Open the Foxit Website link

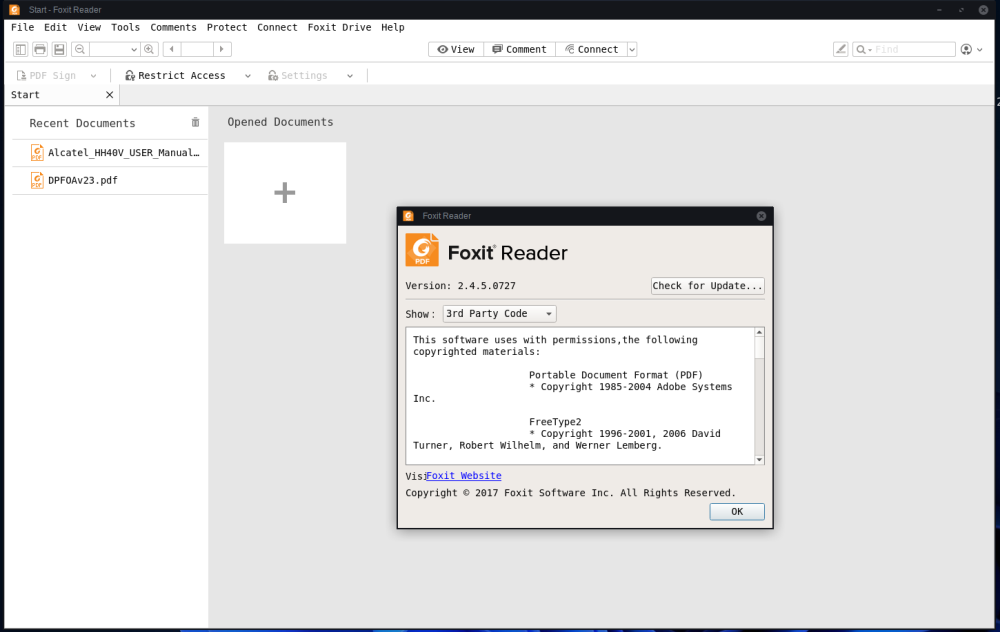tap(464, 476)
